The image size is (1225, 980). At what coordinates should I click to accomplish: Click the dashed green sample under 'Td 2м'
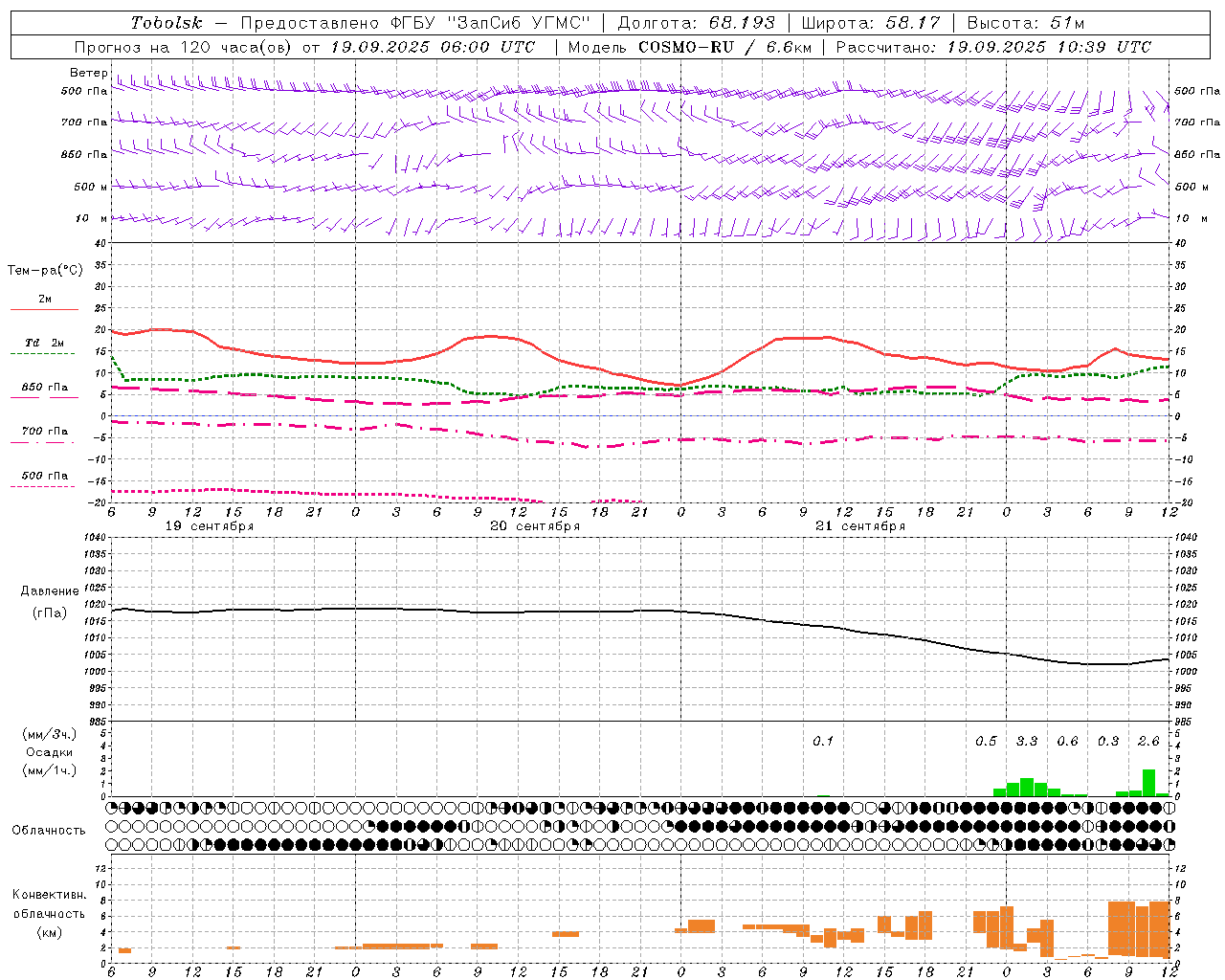(44, 354)
